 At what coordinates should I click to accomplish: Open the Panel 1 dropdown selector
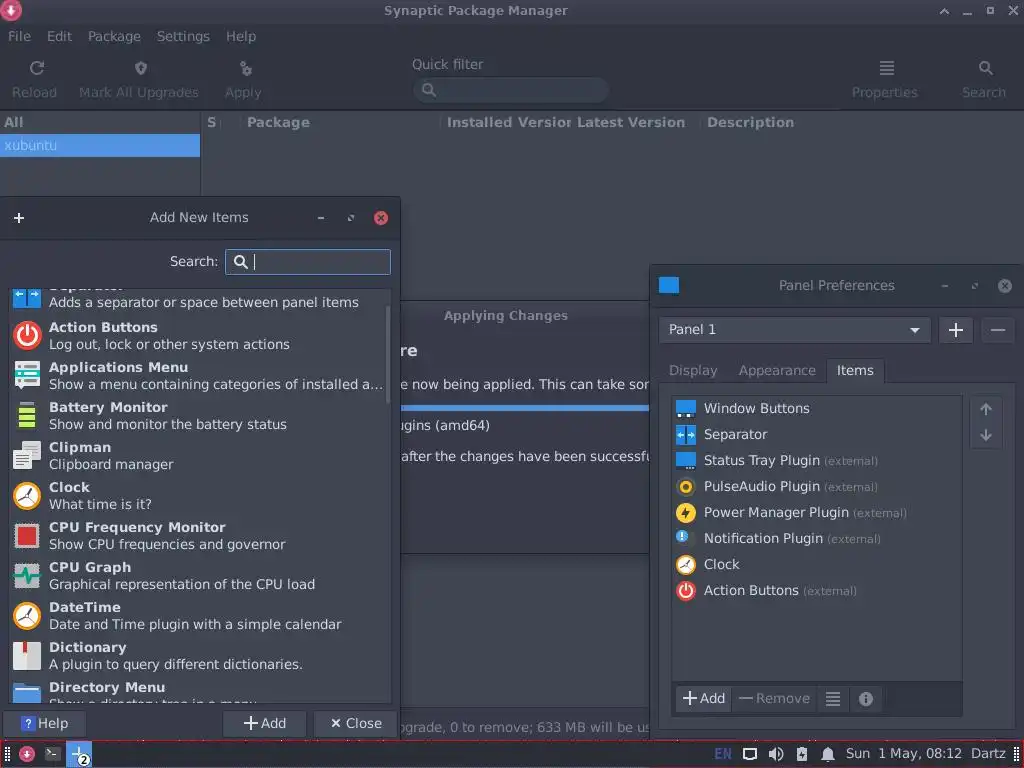[x=795, y=330]
